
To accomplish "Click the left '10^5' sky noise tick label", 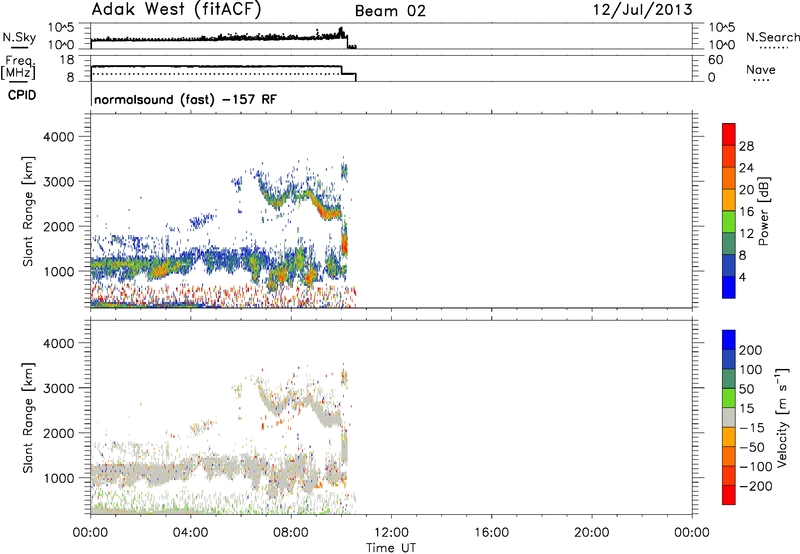I will (x=61, y=27).
